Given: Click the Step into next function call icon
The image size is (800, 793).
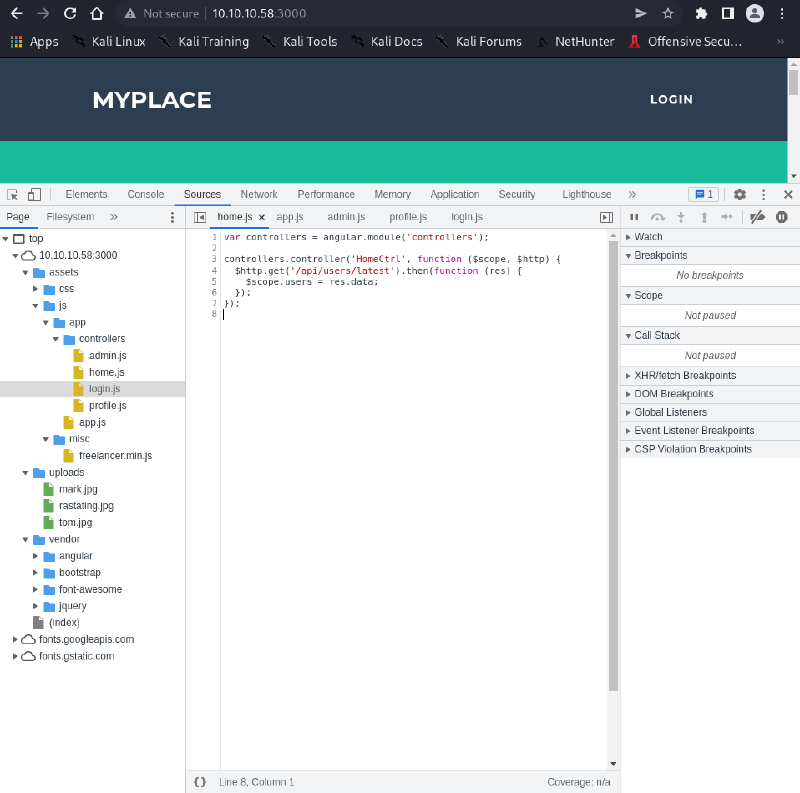Looking at the screenshot, I should point(681,216).
